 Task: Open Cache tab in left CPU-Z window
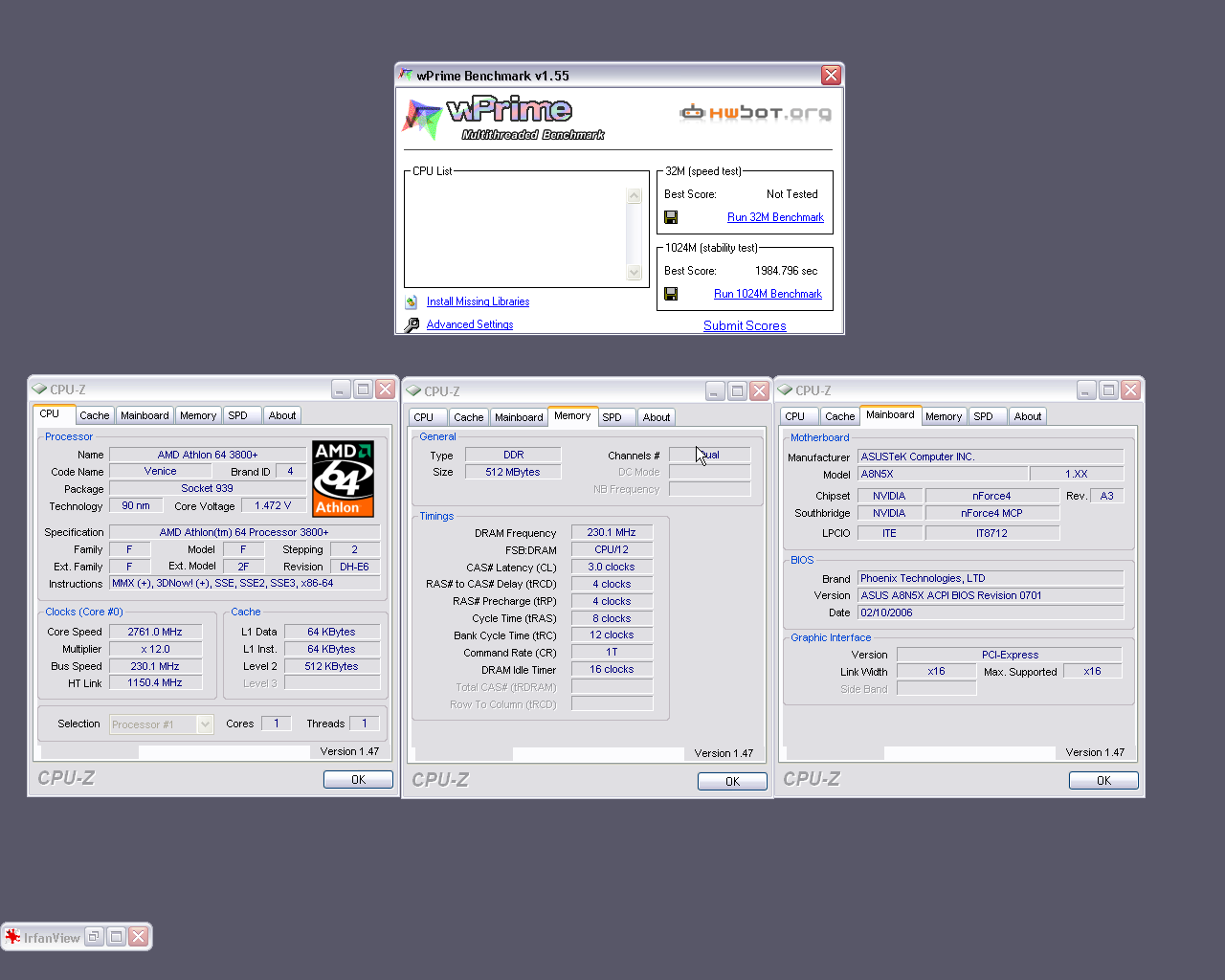(x=95, y=415)
